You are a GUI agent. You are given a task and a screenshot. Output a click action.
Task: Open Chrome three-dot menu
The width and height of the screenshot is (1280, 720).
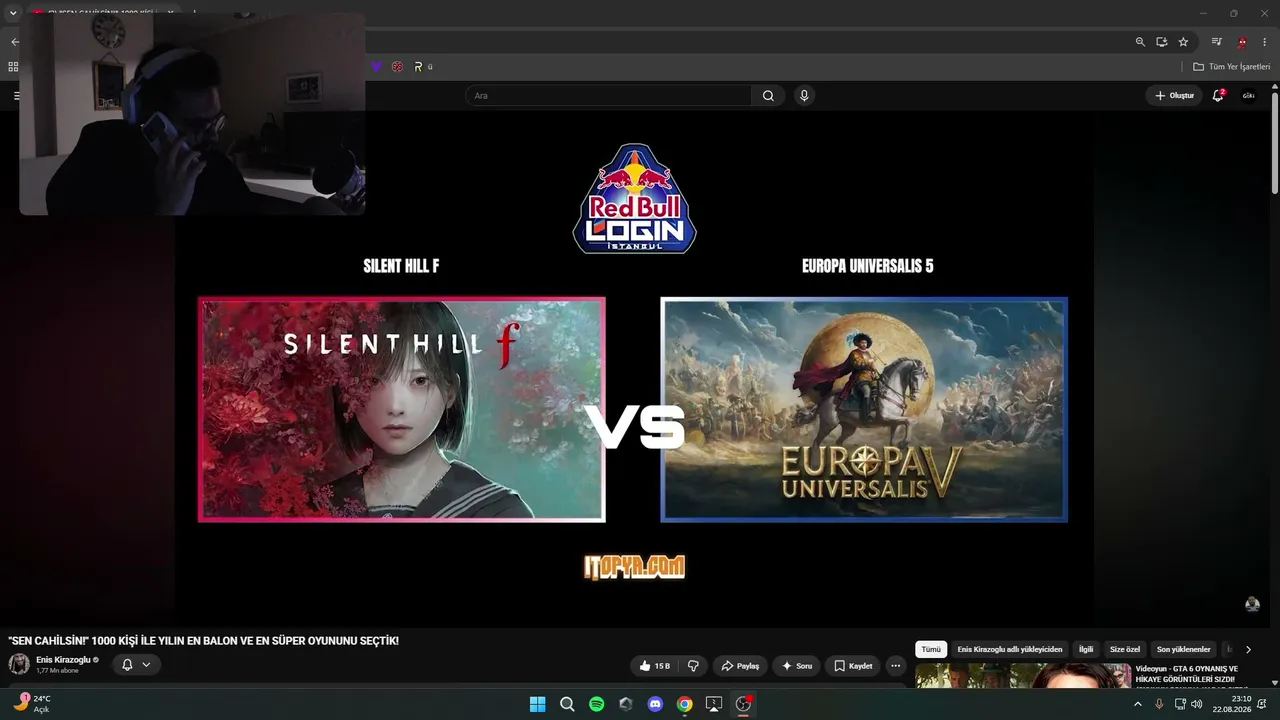click(1264, 42)
